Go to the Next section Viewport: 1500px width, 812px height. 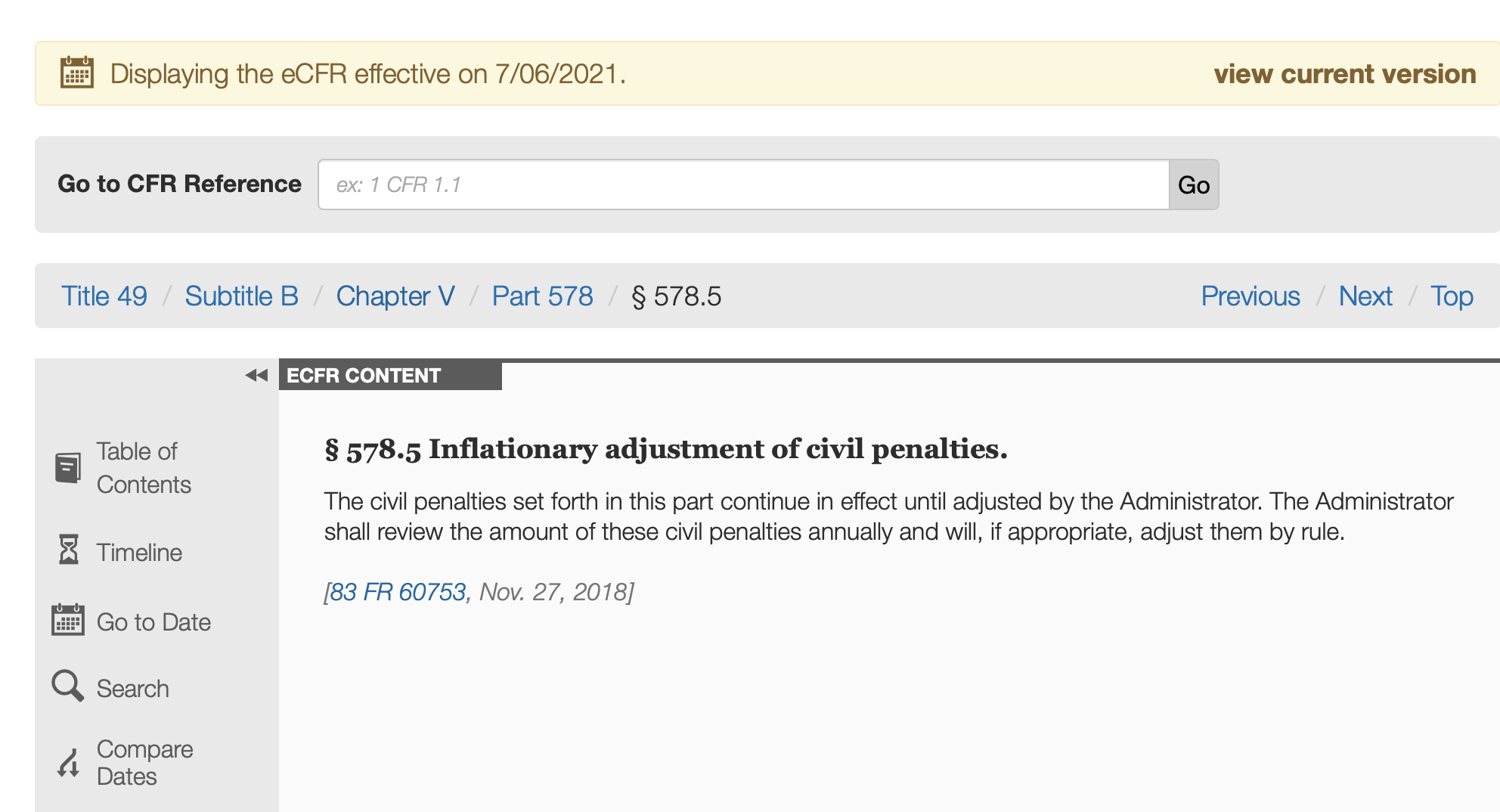[1365, 296]
